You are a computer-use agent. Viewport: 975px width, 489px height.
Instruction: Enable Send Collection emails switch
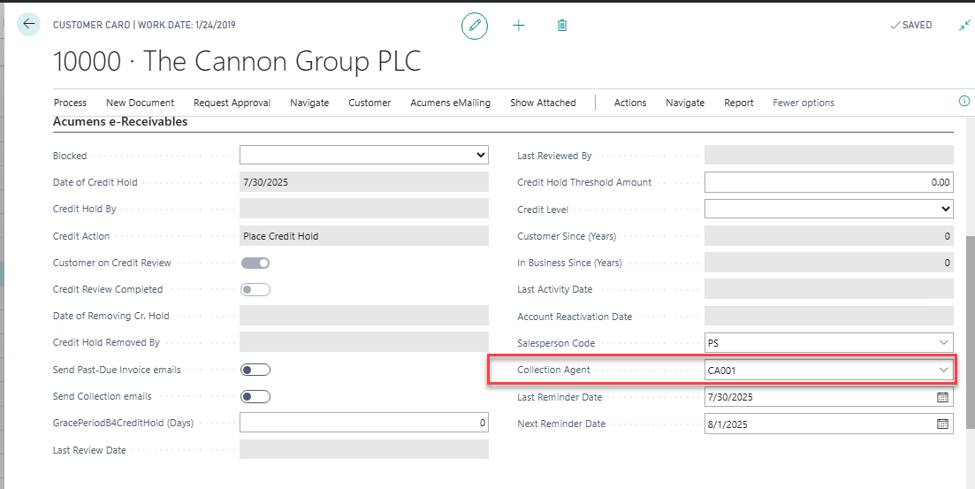coord(255,397)
